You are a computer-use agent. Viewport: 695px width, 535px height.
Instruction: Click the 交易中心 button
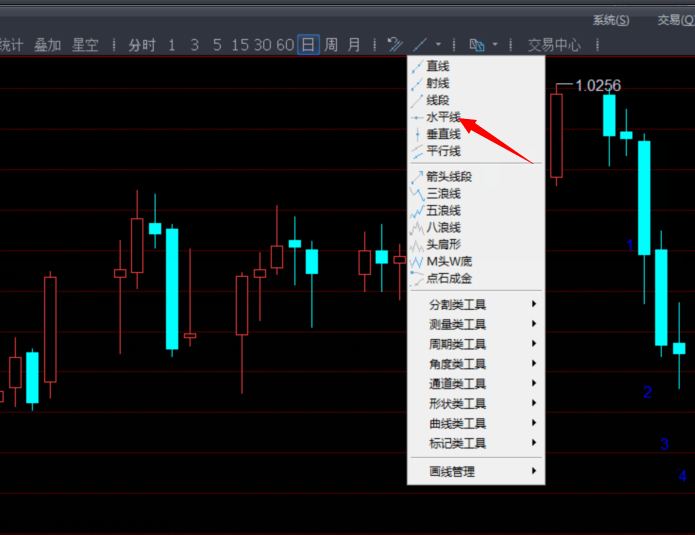[554, 45]
